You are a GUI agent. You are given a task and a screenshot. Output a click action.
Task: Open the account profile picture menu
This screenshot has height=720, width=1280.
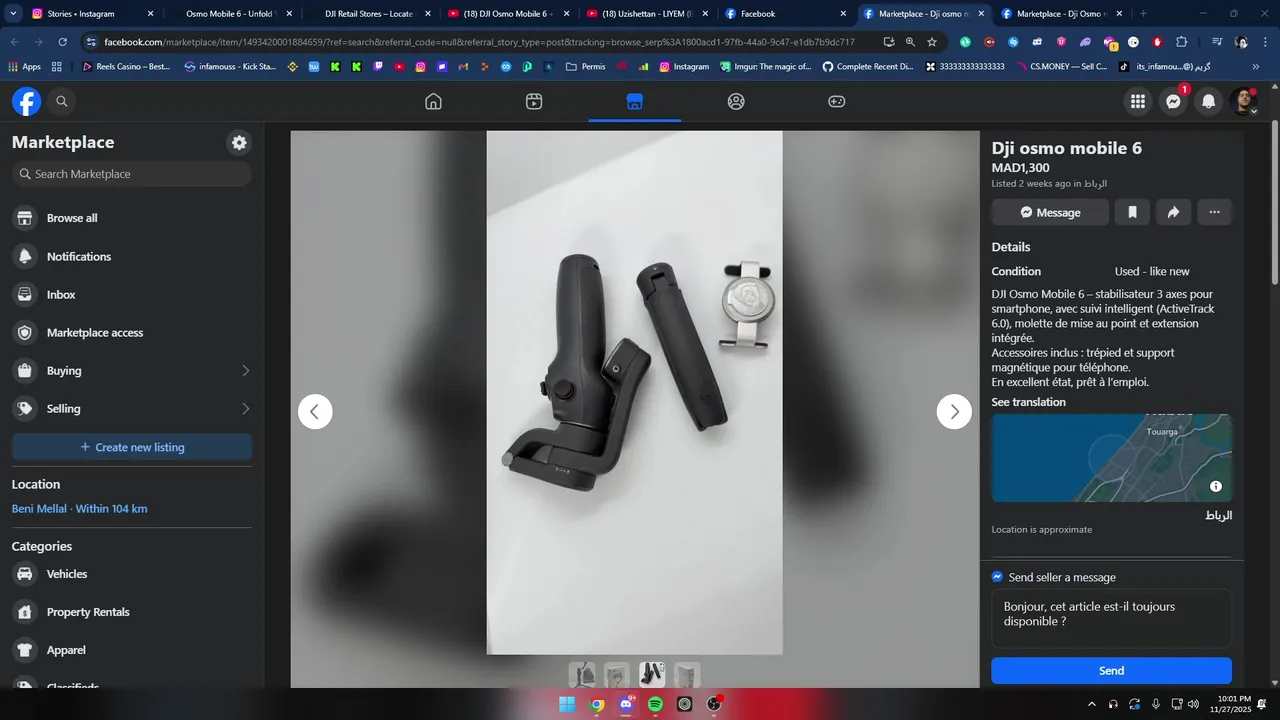coord(1243,101)
